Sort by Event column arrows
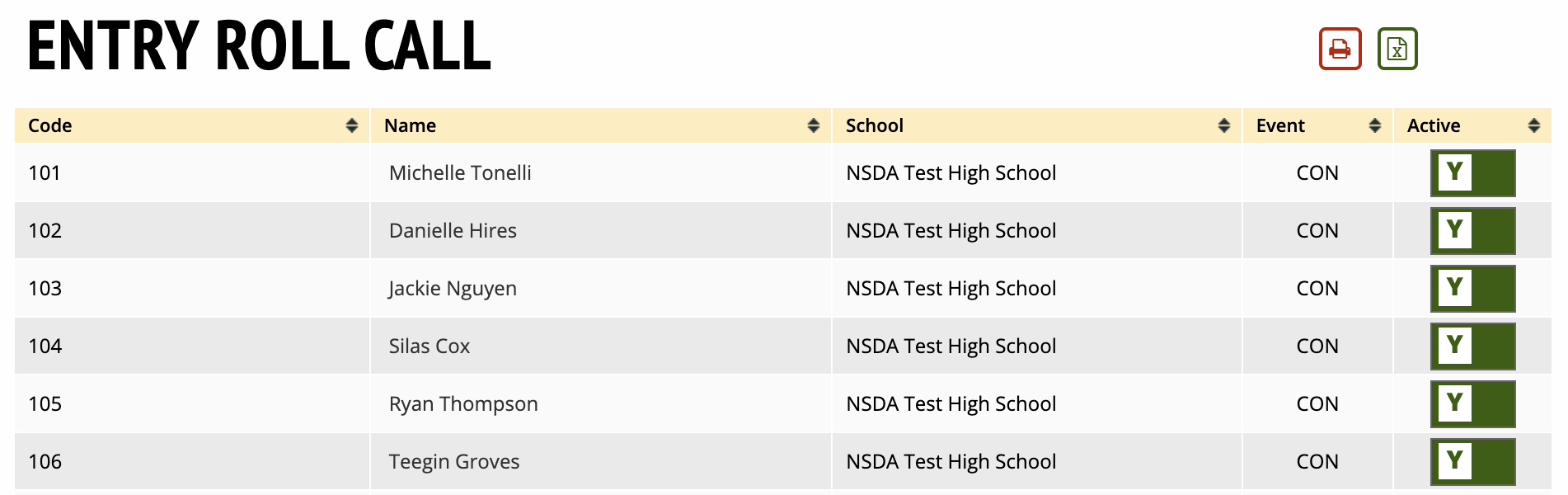 (x=1375, y=125)
